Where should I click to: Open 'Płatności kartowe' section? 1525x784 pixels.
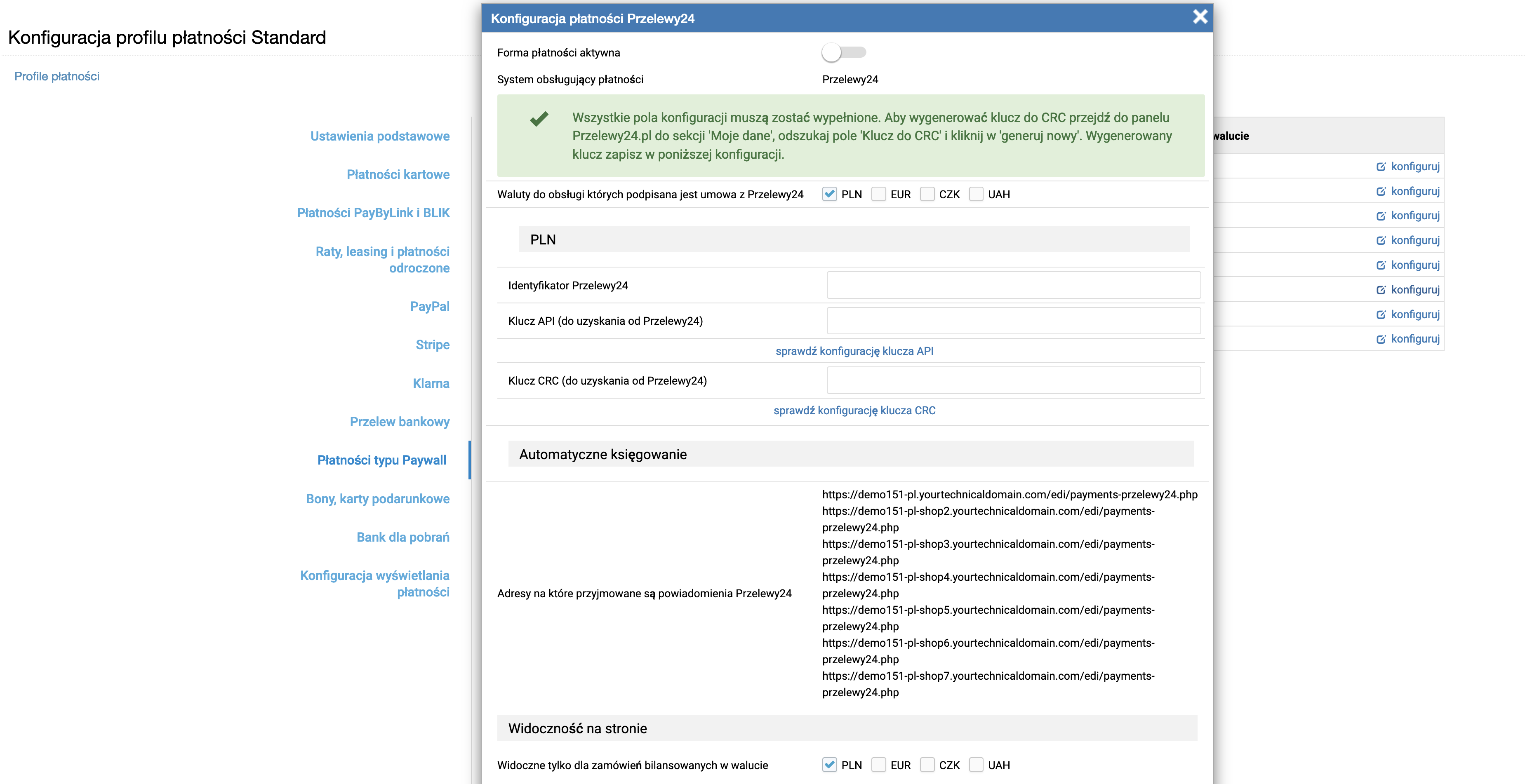coord(398,174)
